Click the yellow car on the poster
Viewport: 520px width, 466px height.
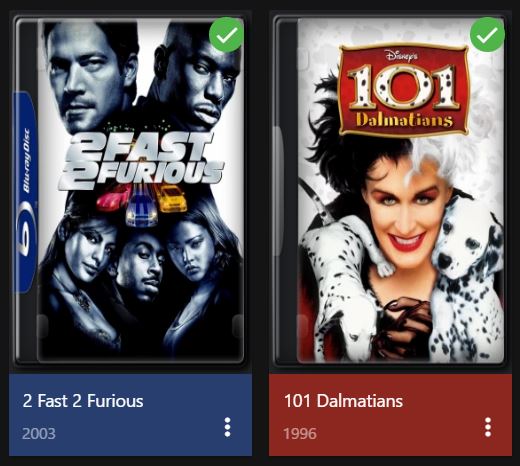coord(171,198)
